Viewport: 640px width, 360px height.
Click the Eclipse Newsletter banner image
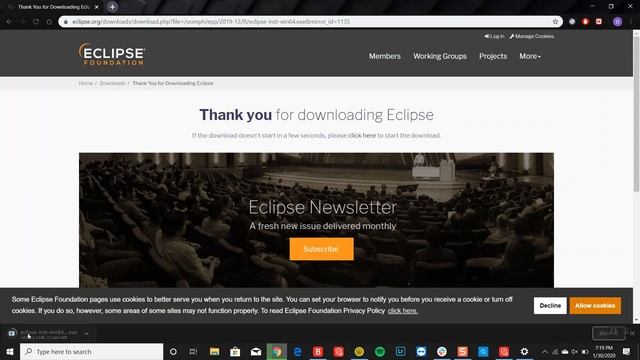pyautogui.click(x=316, y=220)
